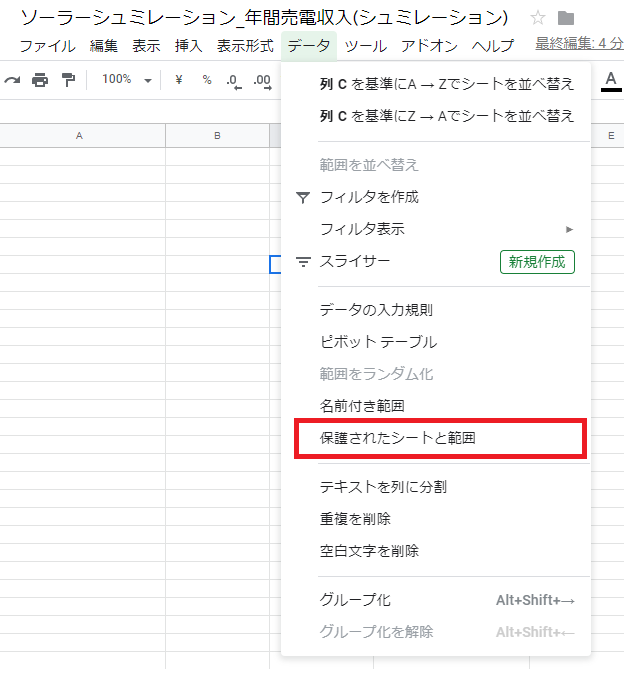This screenshot has width=624, height=675.
Task: Open the ファイル menu
Action: pos(48,46)
